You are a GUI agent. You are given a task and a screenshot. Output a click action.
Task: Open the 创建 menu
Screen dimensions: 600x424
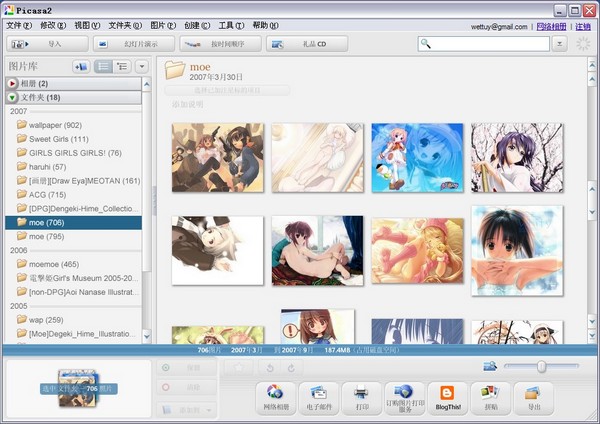point(197,25)
